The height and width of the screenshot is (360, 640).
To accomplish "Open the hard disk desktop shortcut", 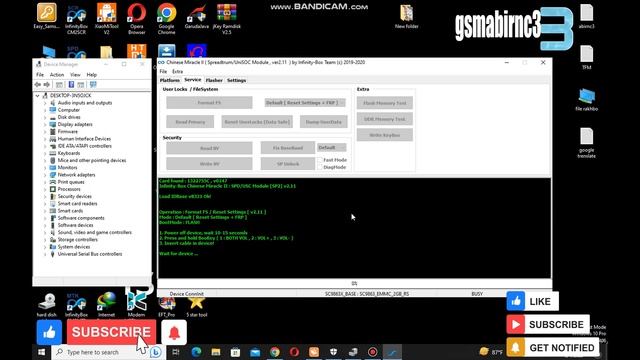I will tap(47, 305).
